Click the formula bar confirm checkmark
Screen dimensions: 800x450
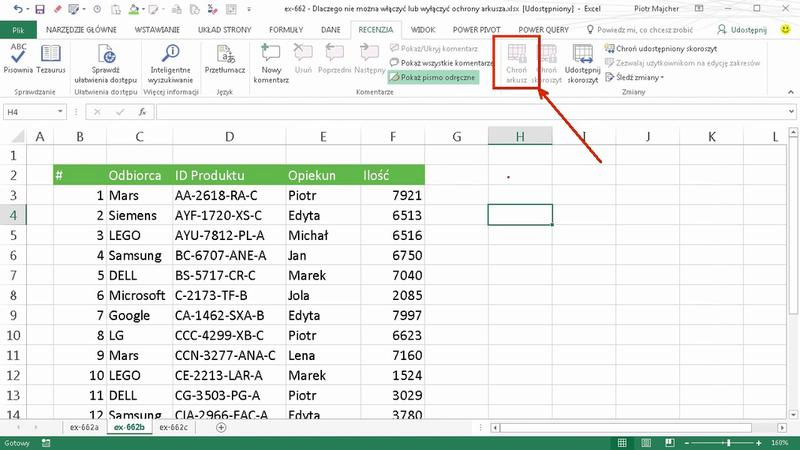[x=120, y=112]
